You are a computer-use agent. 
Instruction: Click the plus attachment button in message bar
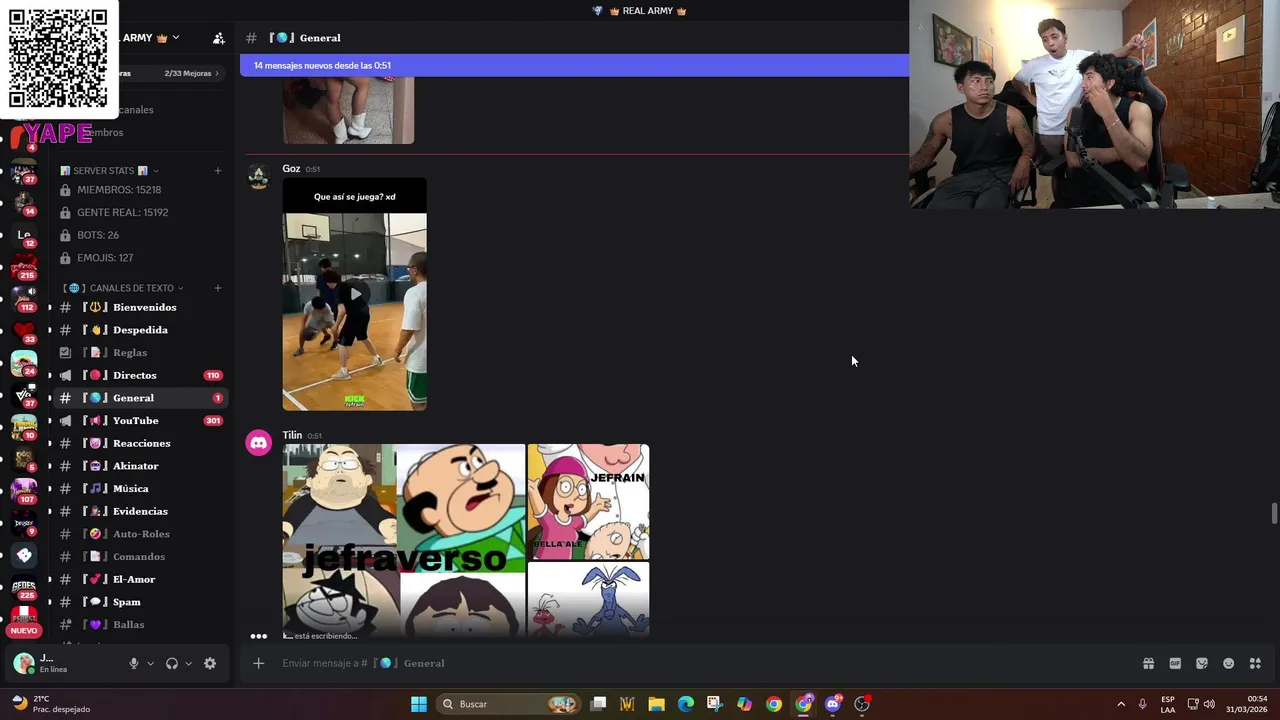pos(258,663)
